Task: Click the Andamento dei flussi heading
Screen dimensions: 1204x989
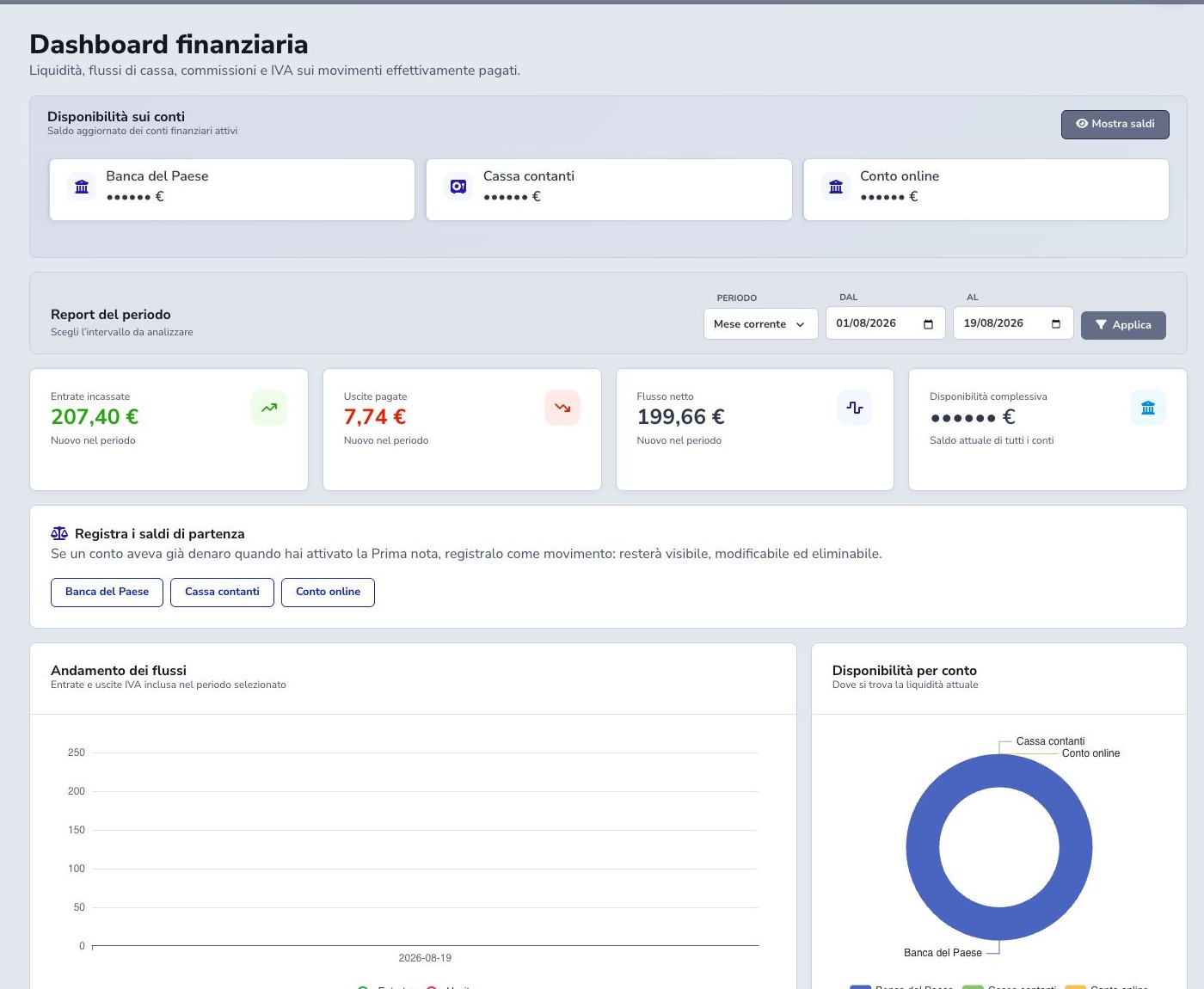Action: (x=119, y=671)
